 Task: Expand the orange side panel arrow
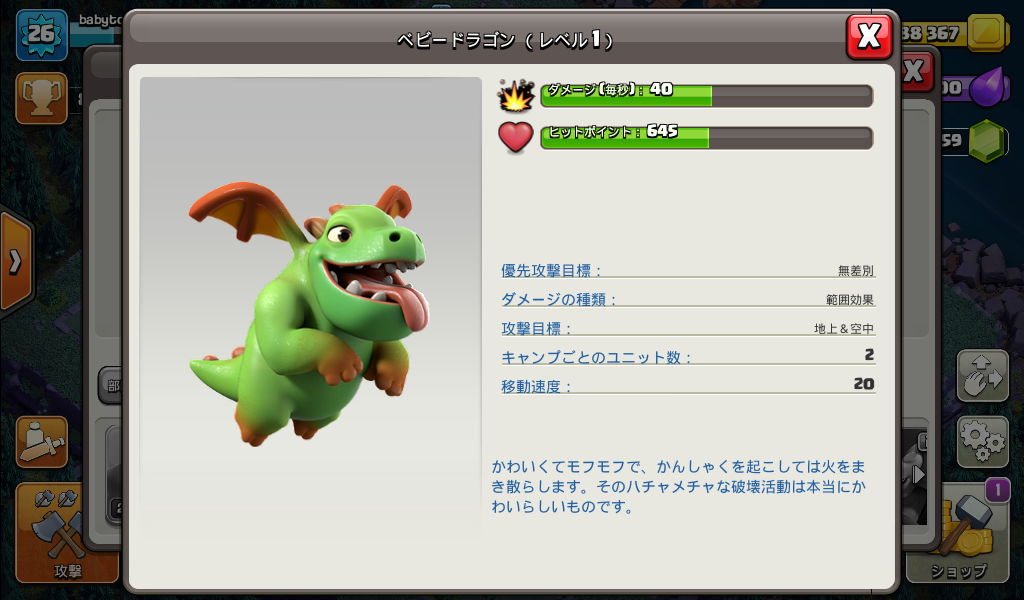[x=16, y=262]
